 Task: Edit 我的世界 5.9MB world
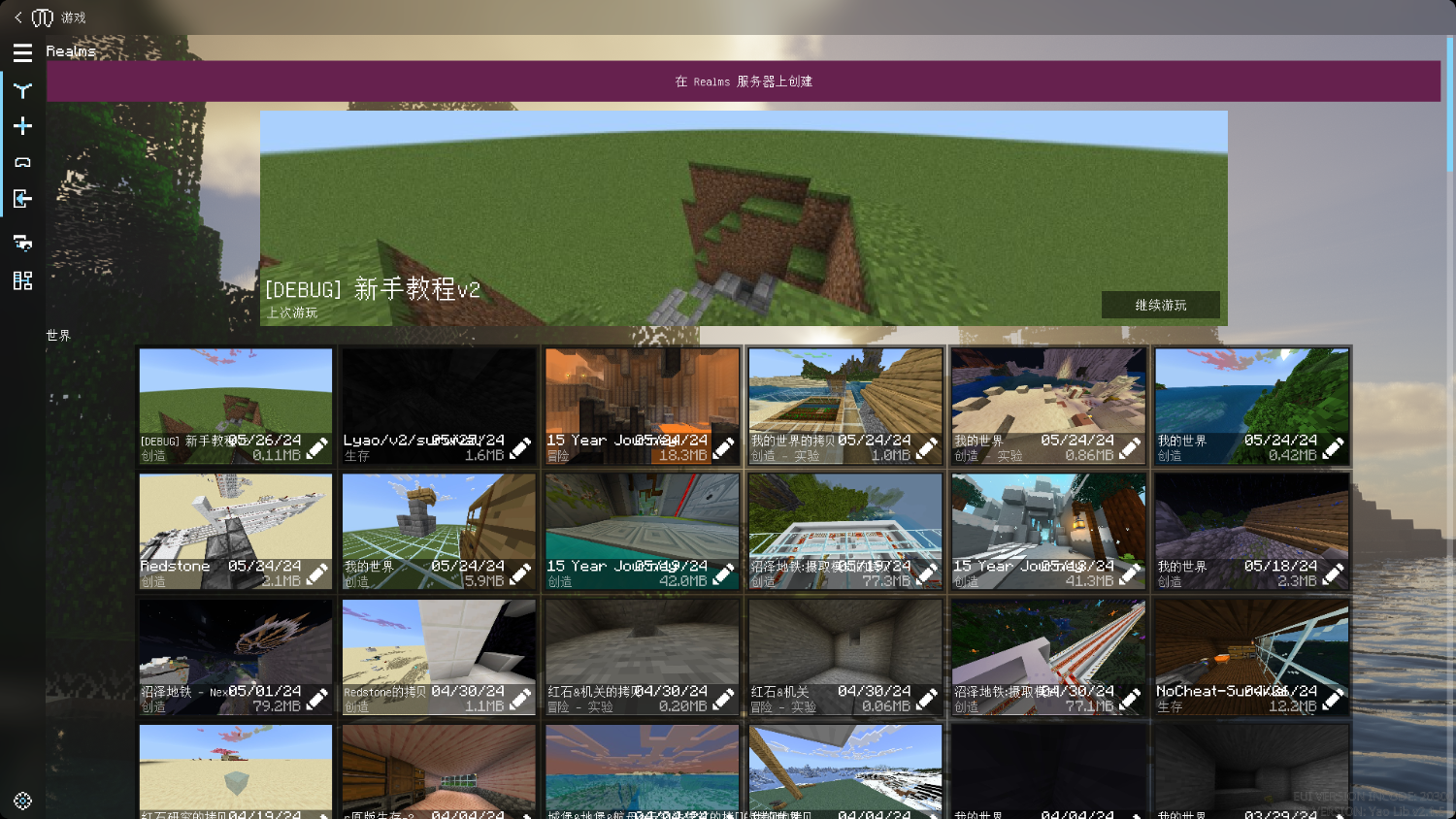click(x=520, y=574)
